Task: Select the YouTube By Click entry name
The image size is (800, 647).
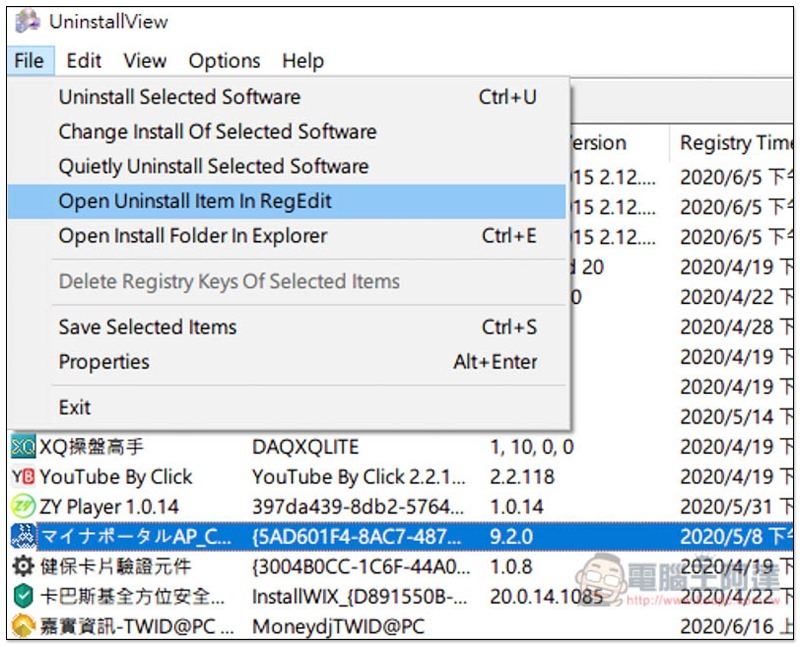Action: coord(116,477)
